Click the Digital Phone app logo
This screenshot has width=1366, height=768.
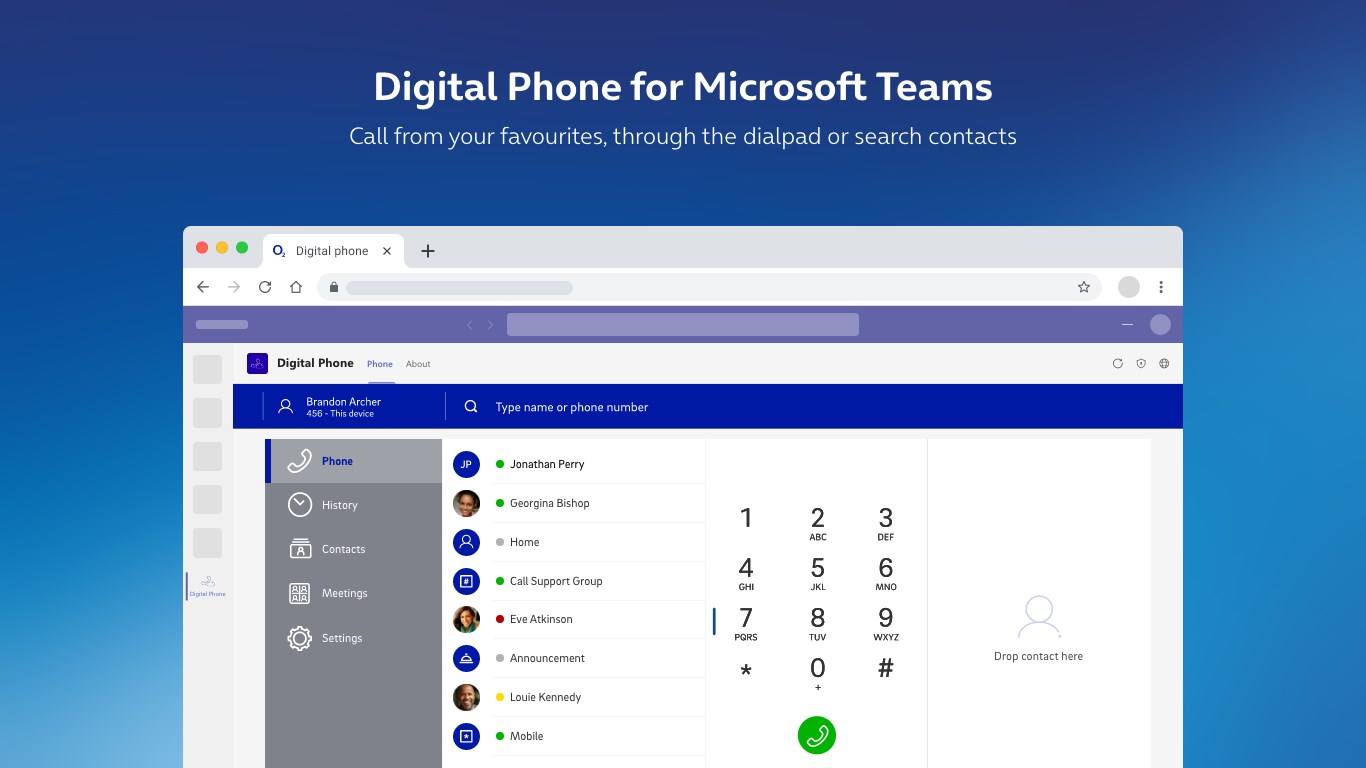[257, 363]
